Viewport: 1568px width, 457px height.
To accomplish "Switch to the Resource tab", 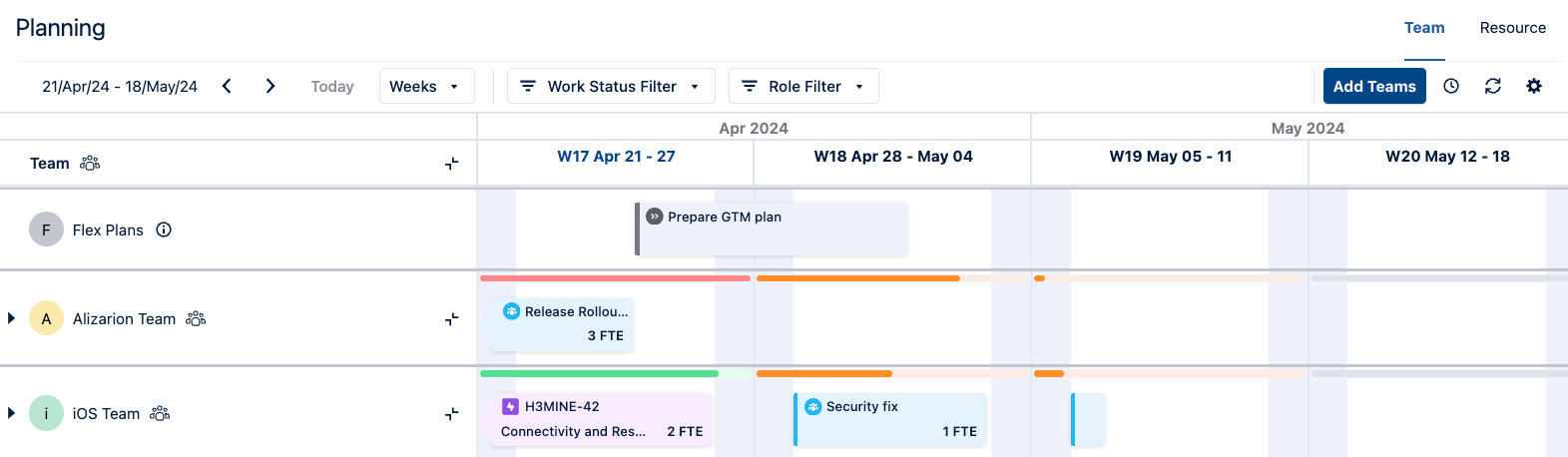I will 1512,28.
